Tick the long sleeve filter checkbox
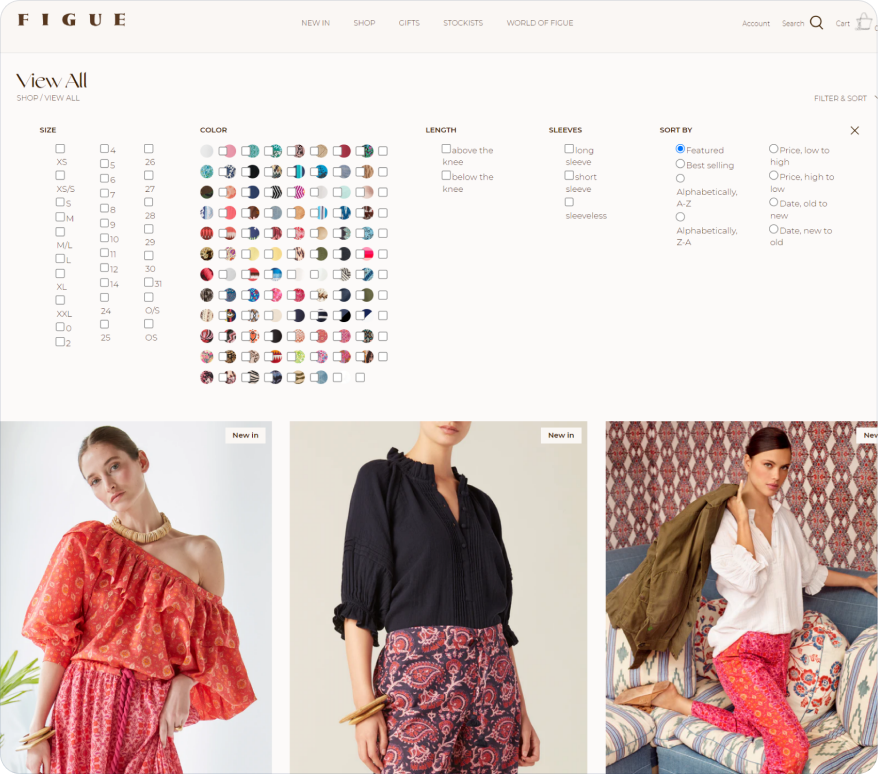Image resolution: width=878 pixels, height=774 pixels. click(x=569, y=149)
